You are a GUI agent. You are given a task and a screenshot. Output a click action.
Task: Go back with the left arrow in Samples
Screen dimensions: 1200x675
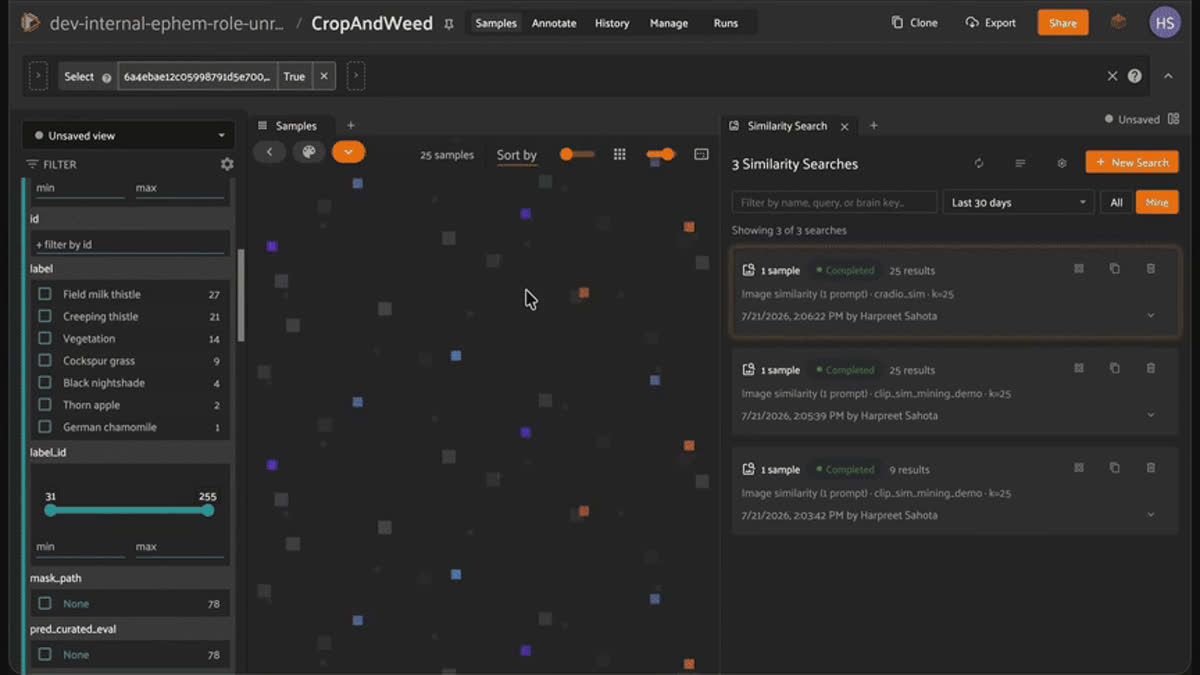click(269, 152)
